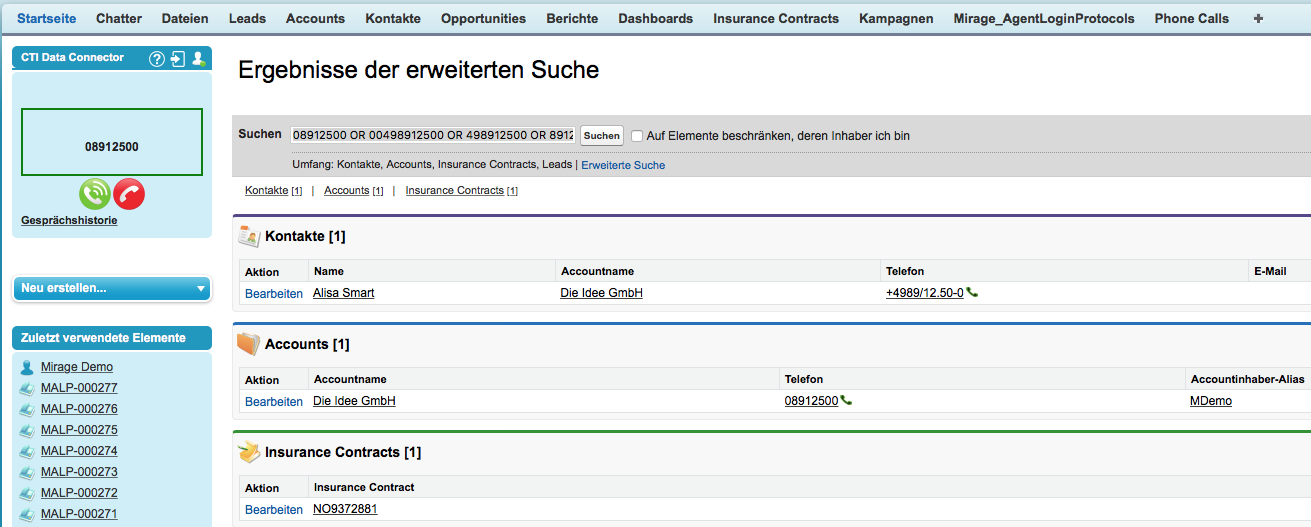Open the Gesprächshistorie link
Image resolution: width=1311 pixels, height=527 pixels.
tap(69, 220)
